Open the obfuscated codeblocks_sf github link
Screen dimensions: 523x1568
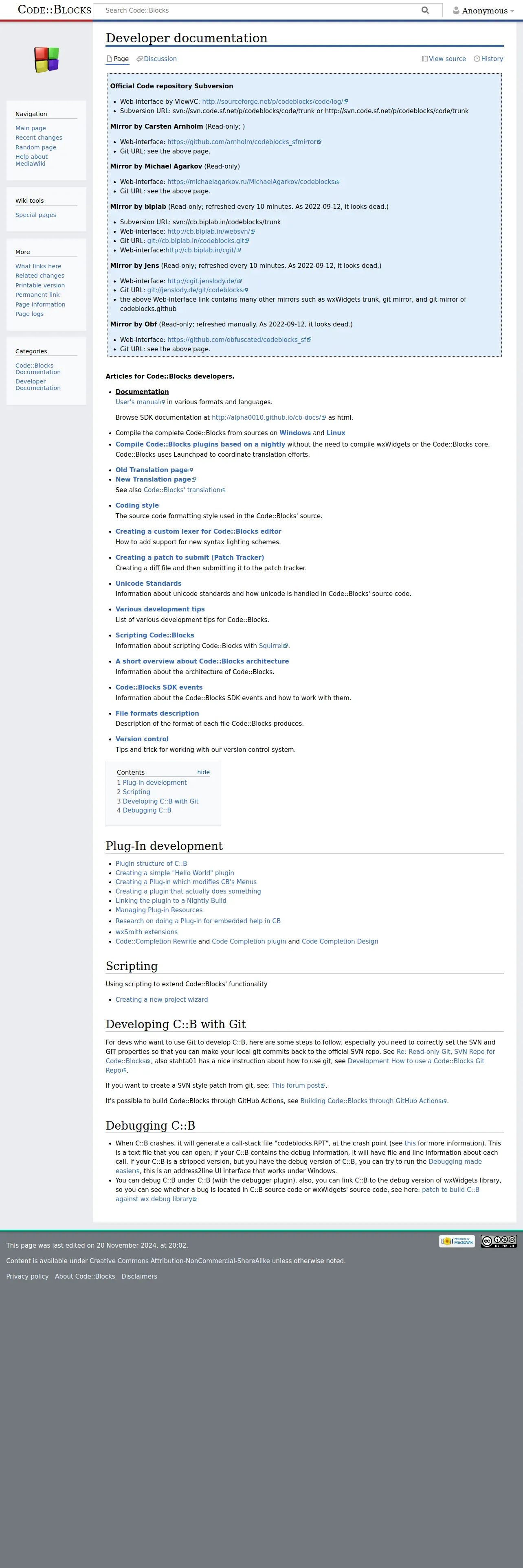click(239, 339)
